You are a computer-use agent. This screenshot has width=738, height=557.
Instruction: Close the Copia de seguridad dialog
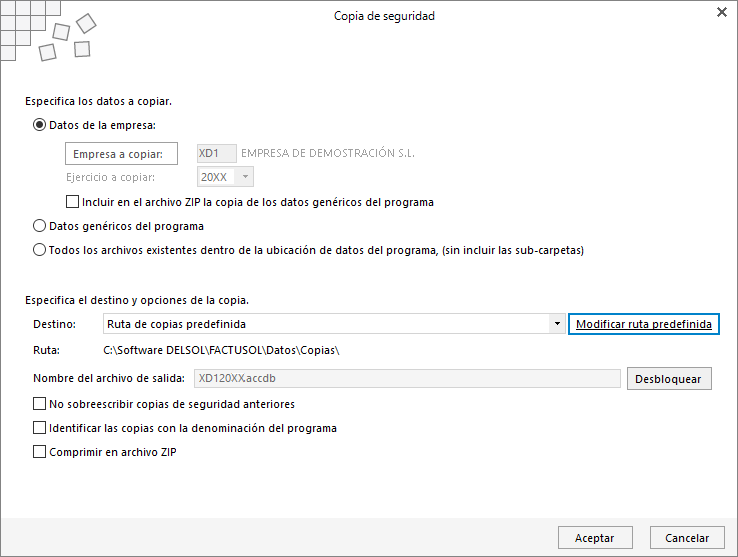pyautogui.click(x=722, y=13)
